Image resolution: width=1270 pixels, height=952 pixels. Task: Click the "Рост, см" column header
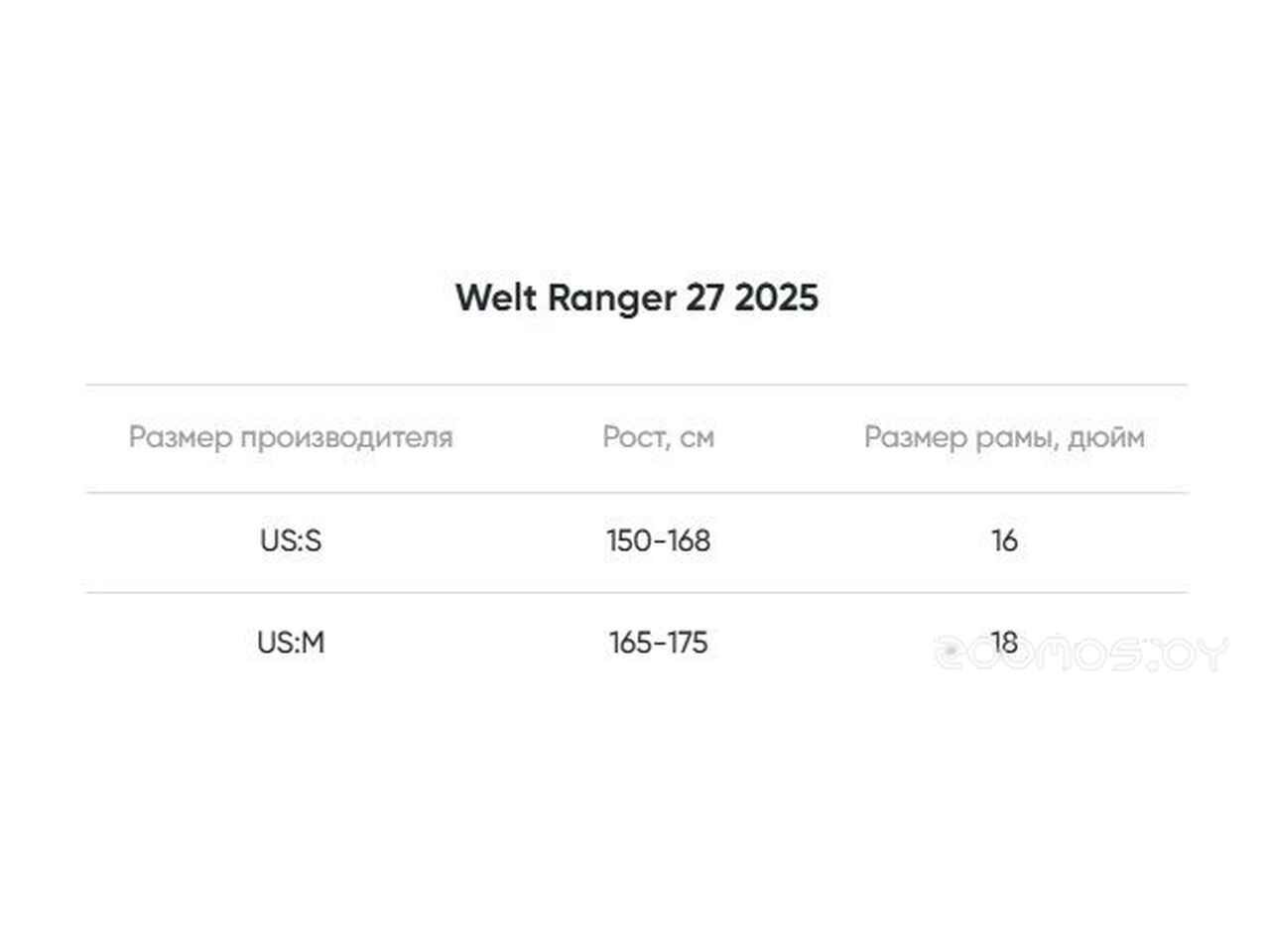pos(658,436)
